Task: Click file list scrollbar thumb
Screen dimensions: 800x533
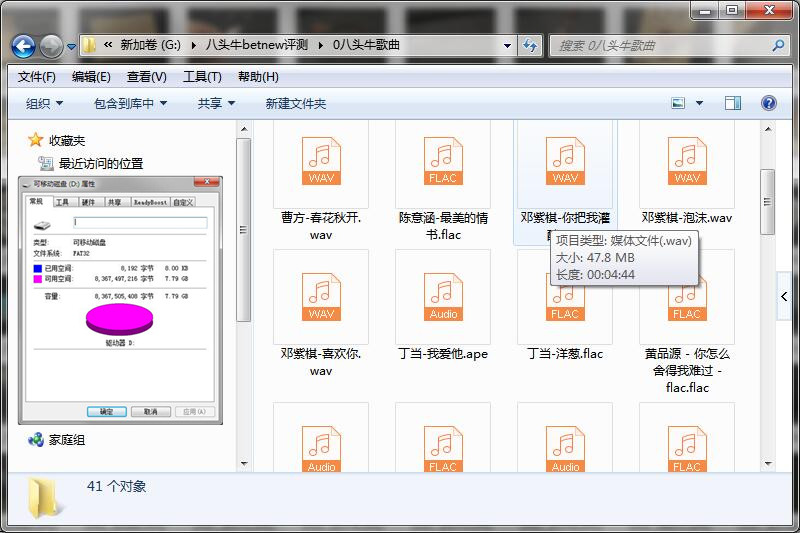Action: (767, 202)
